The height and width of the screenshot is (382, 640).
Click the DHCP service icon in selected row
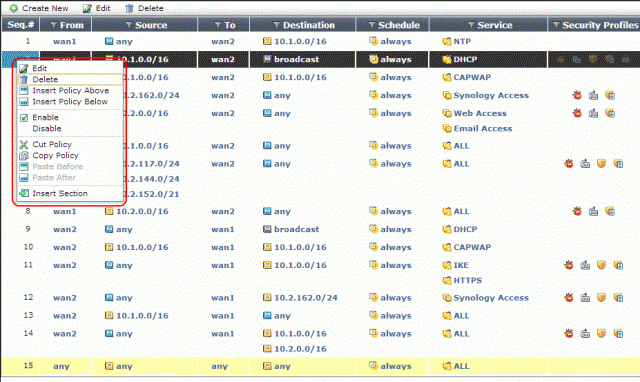447,59
